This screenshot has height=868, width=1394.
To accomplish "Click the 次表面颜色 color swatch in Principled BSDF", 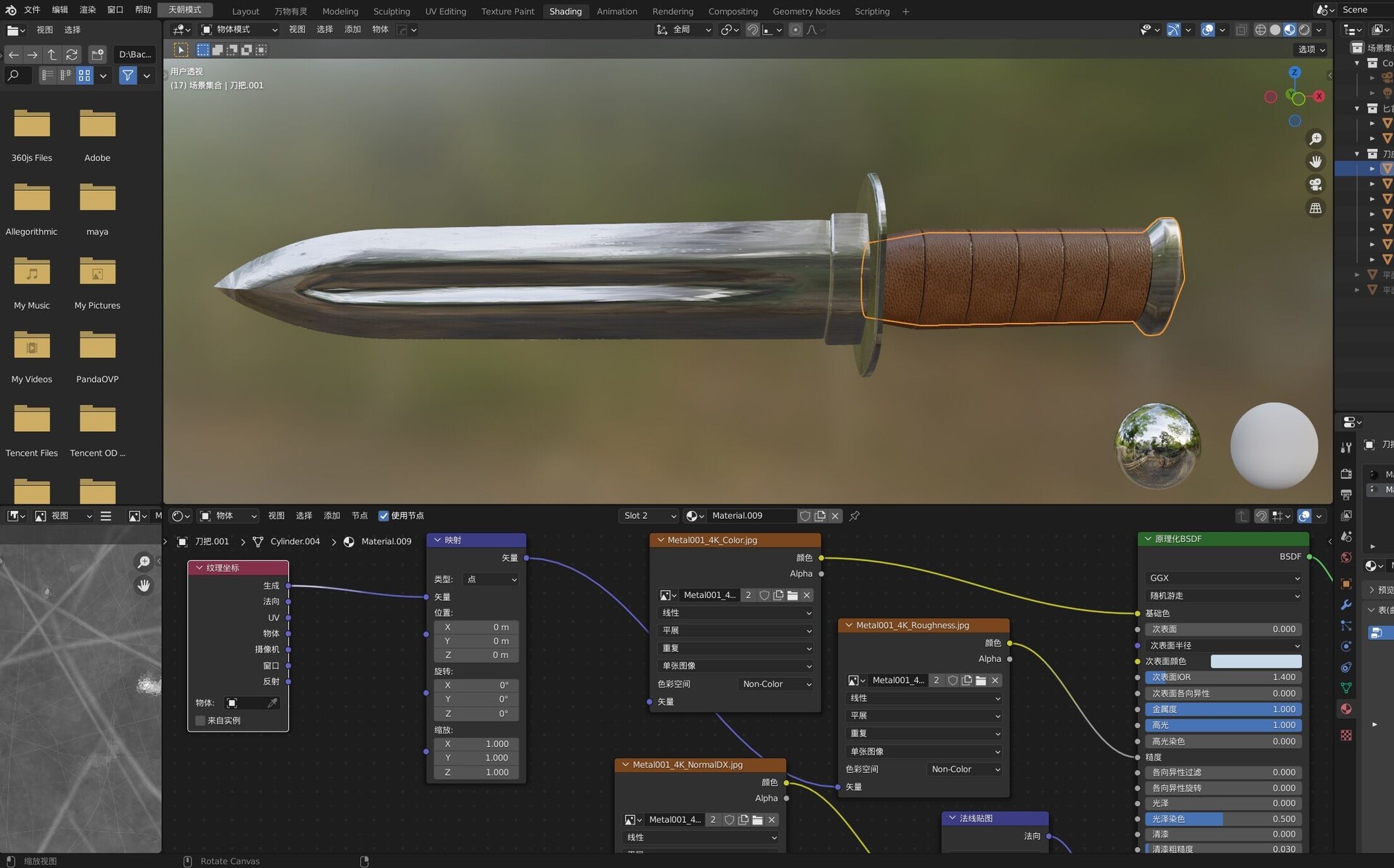I will pyautogui.click(x=1256, y=661).
